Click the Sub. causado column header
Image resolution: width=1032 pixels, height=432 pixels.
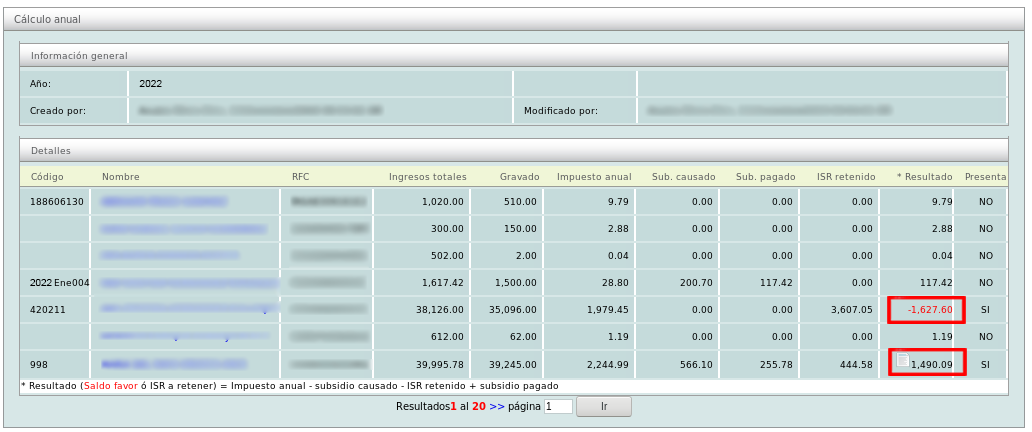tap(683, 177)
